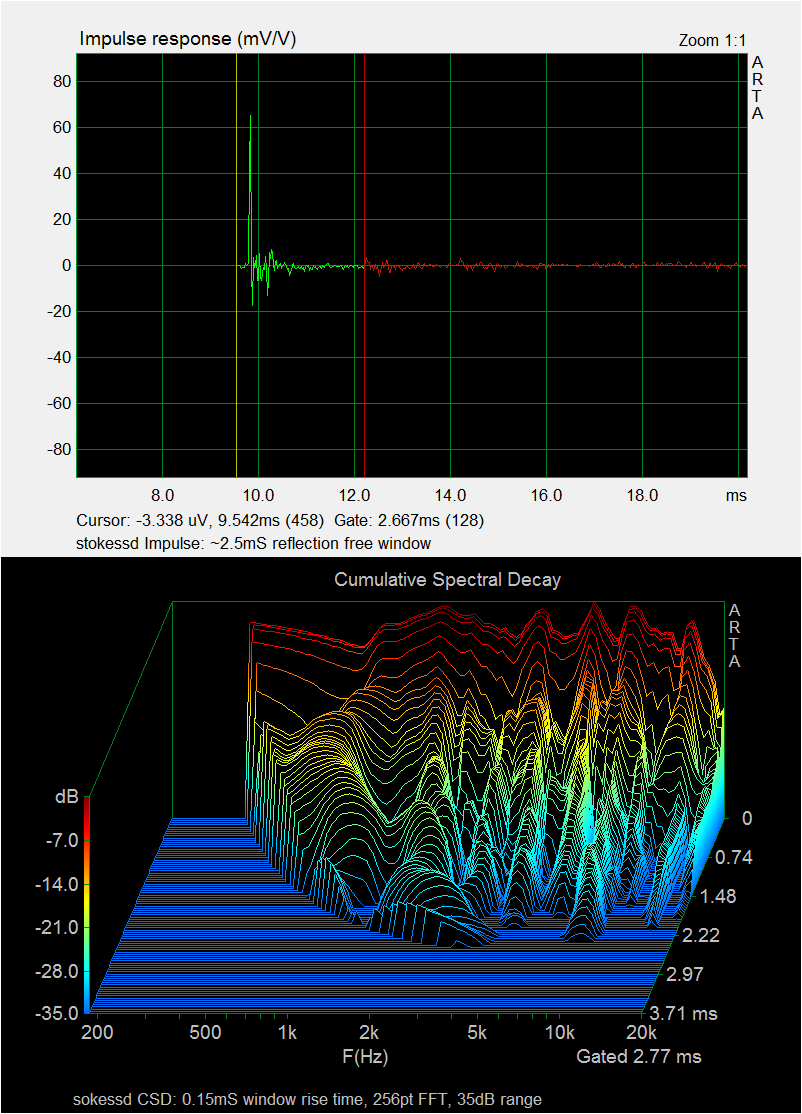Click the 'Cumulative Spectral Decay' title
Image resolution: width=802 pixels, height=1114 pixels.
tap(448, 579)
